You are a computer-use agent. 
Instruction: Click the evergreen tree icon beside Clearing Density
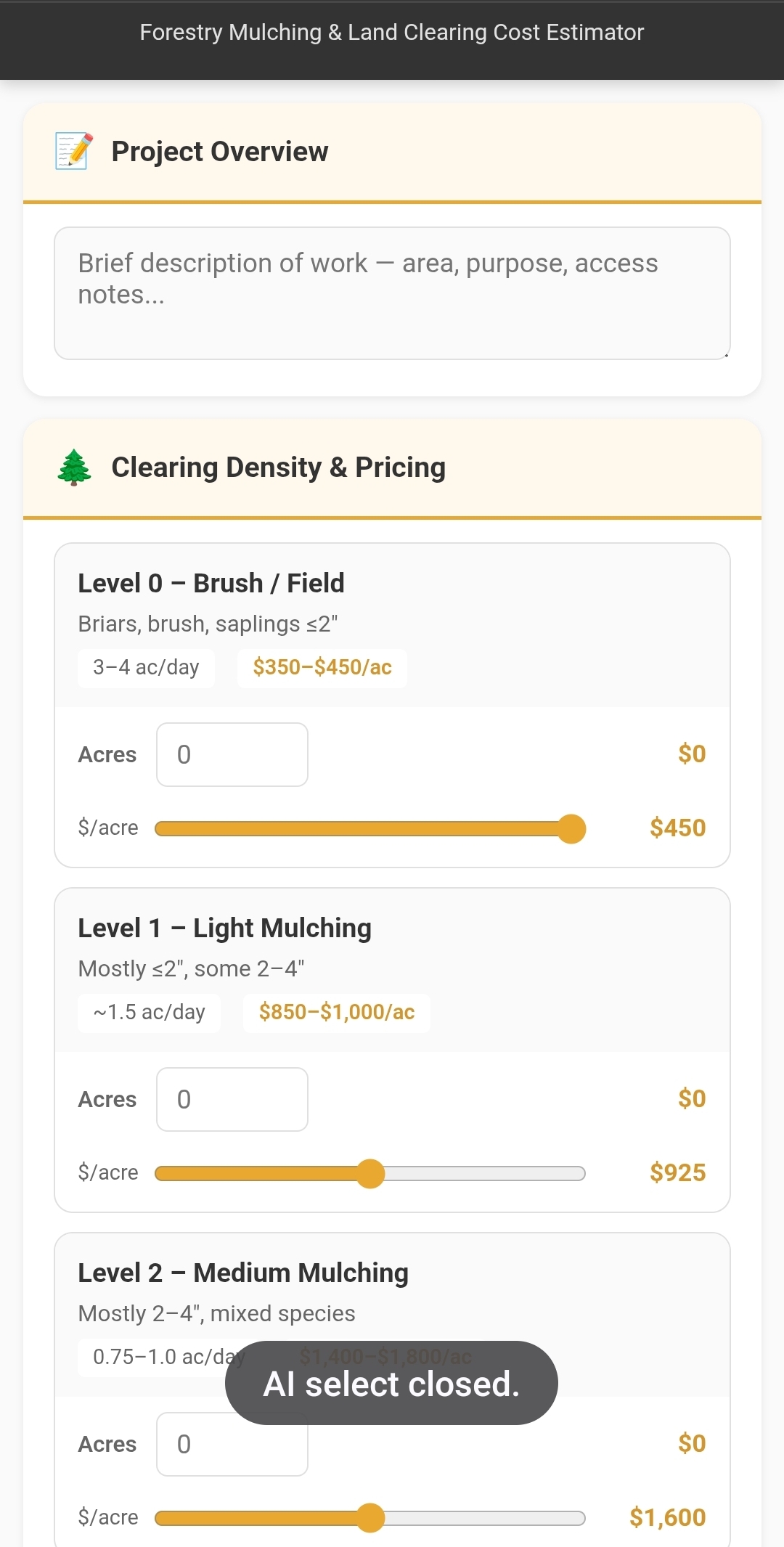point(74,467)
